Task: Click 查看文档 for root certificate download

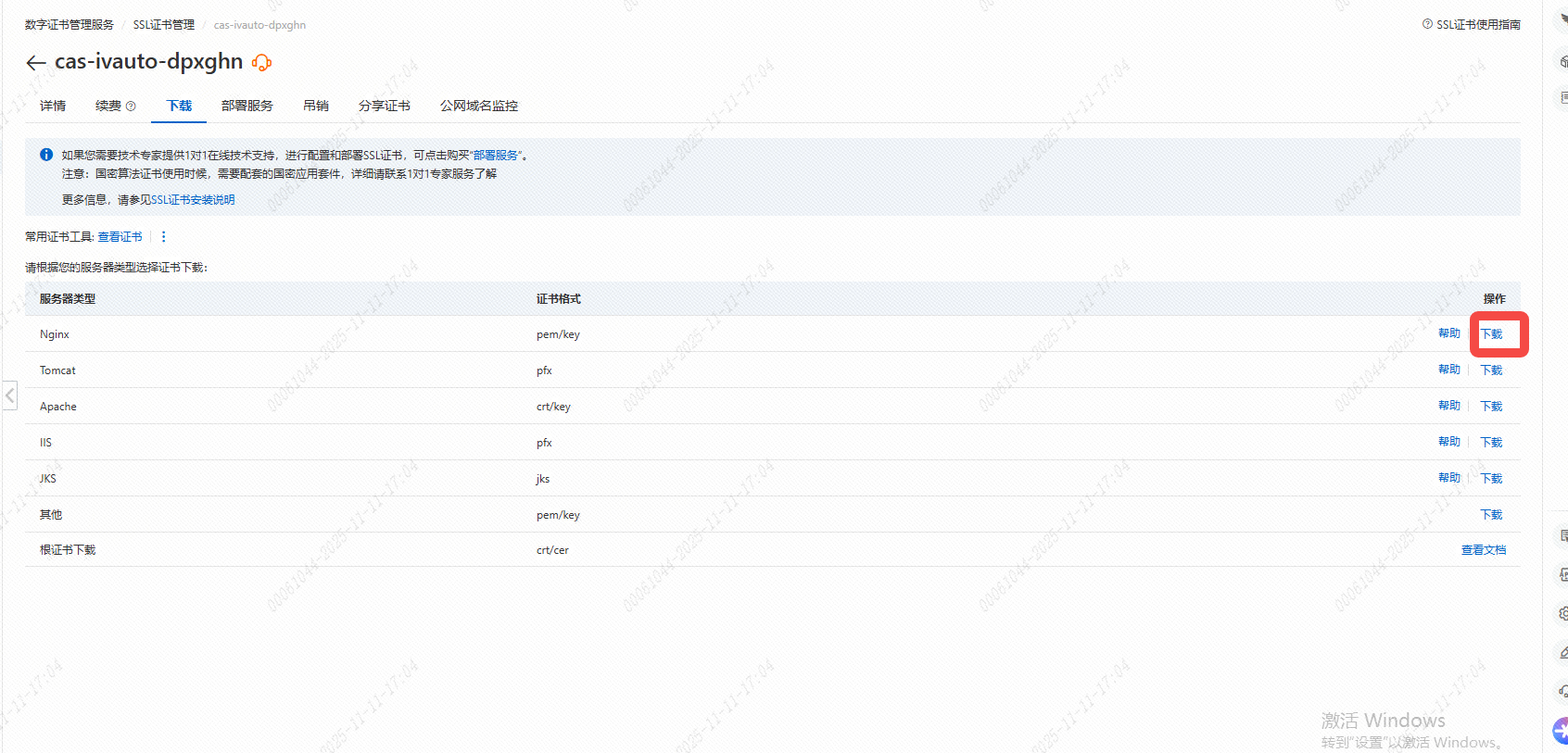Action: coord(1483,550)
